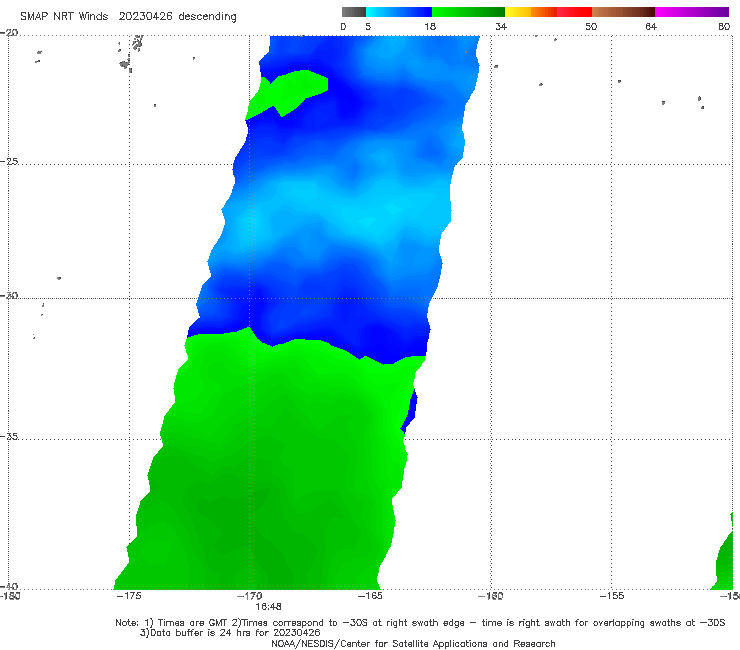The width and height of the screenshot is (740, 650).
Task: Click the brown segment of the color bar
Action: pyautogui.click(x=623, y=12)
